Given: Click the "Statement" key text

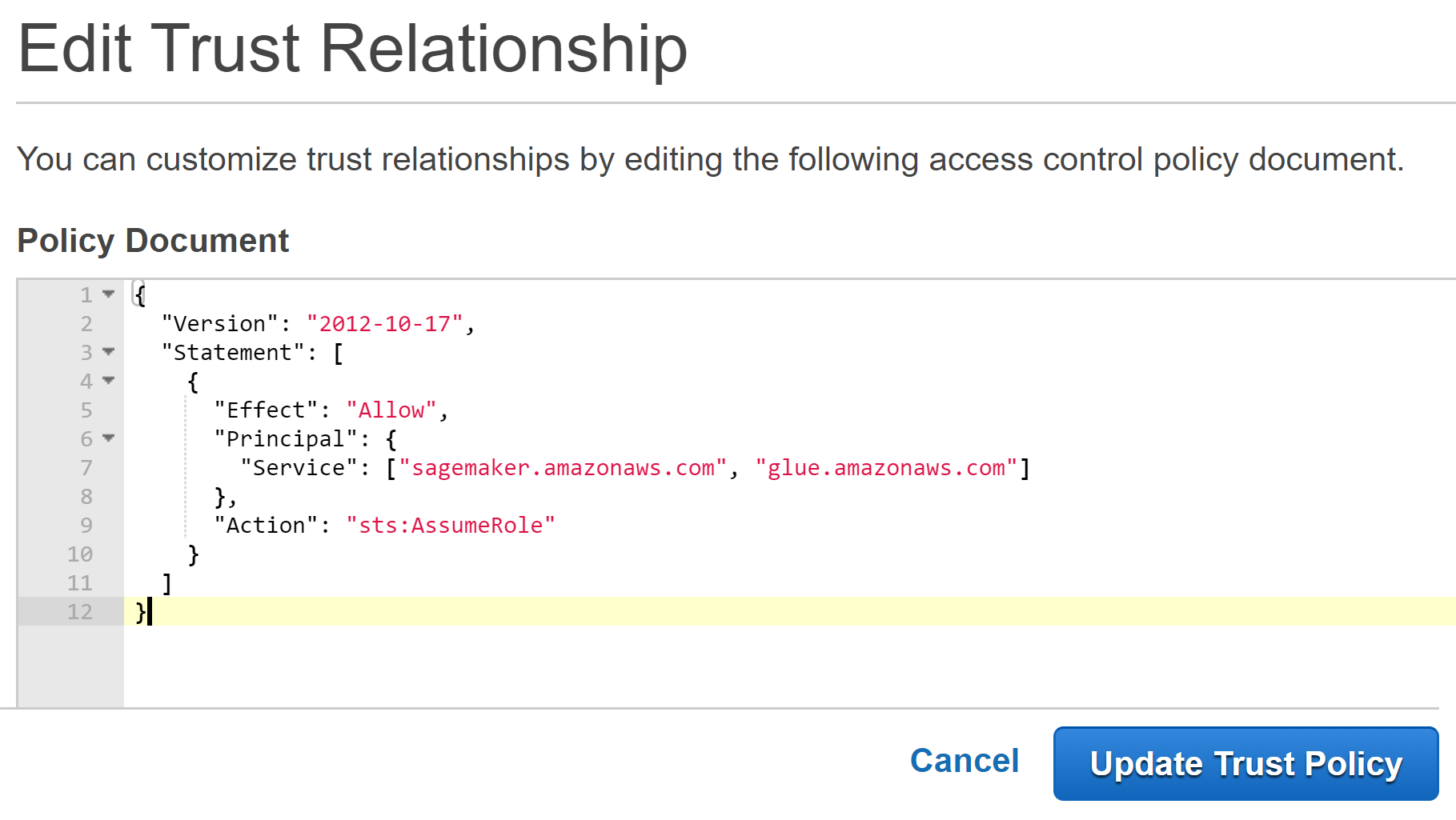Looking at the screenshot, I should (233, 353).
